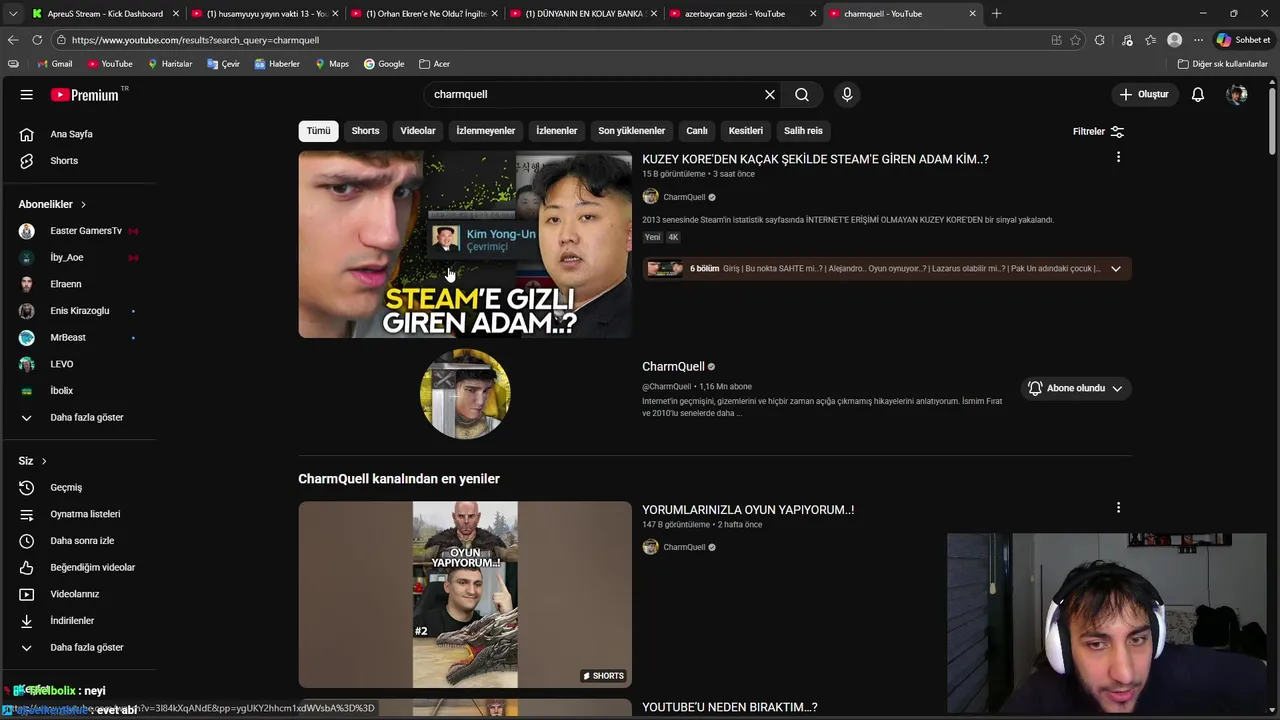Viewport: 1280px width, 720px height.
Task: Go back with the browser back arrow
Action: 13,40
